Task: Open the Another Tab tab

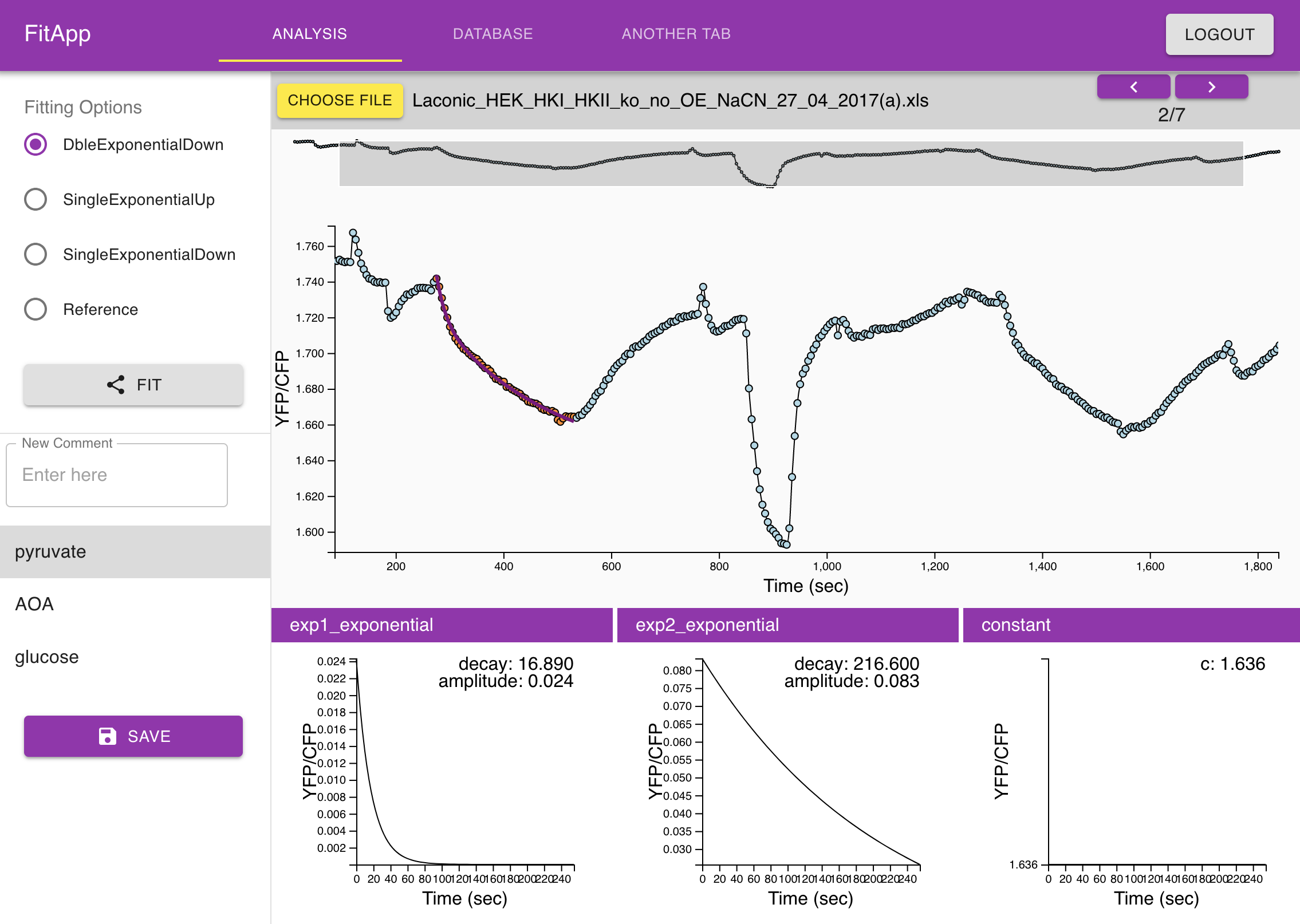Action: click(x=676, y=34)
